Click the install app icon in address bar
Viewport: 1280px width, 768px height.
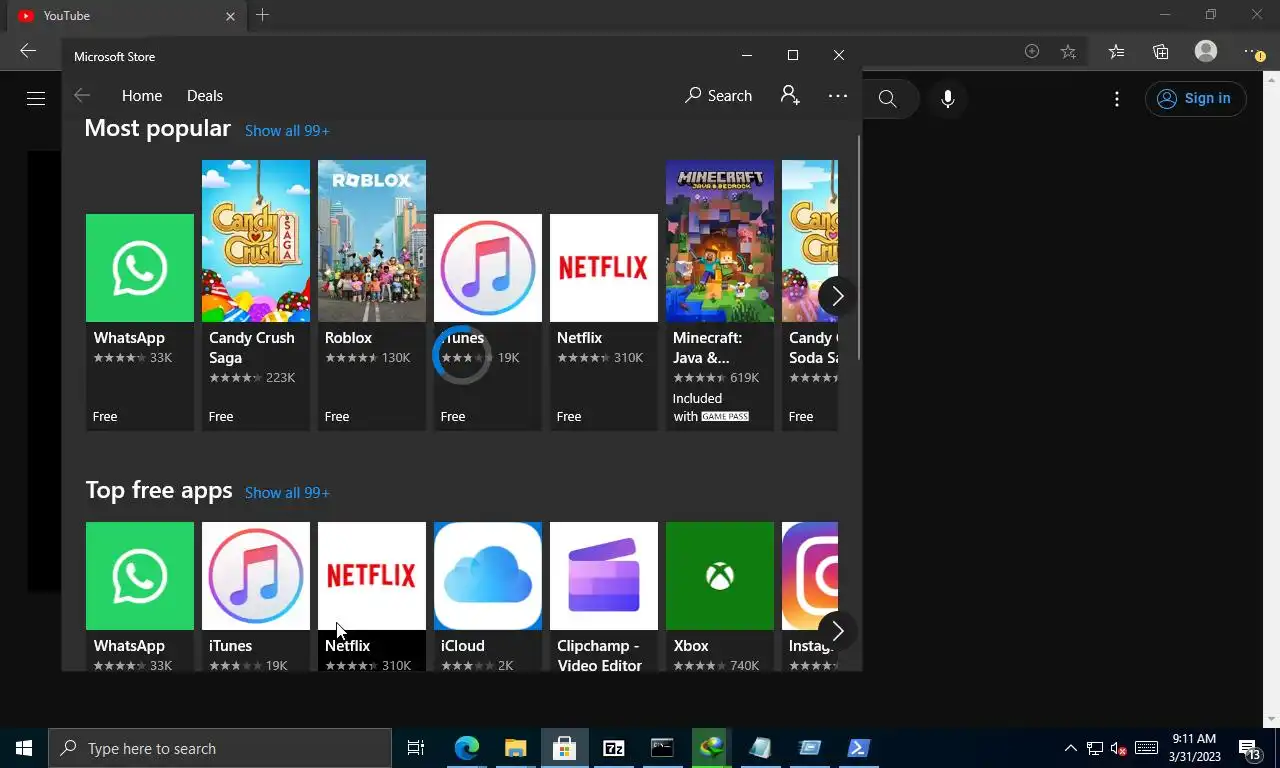(1032, 51)
